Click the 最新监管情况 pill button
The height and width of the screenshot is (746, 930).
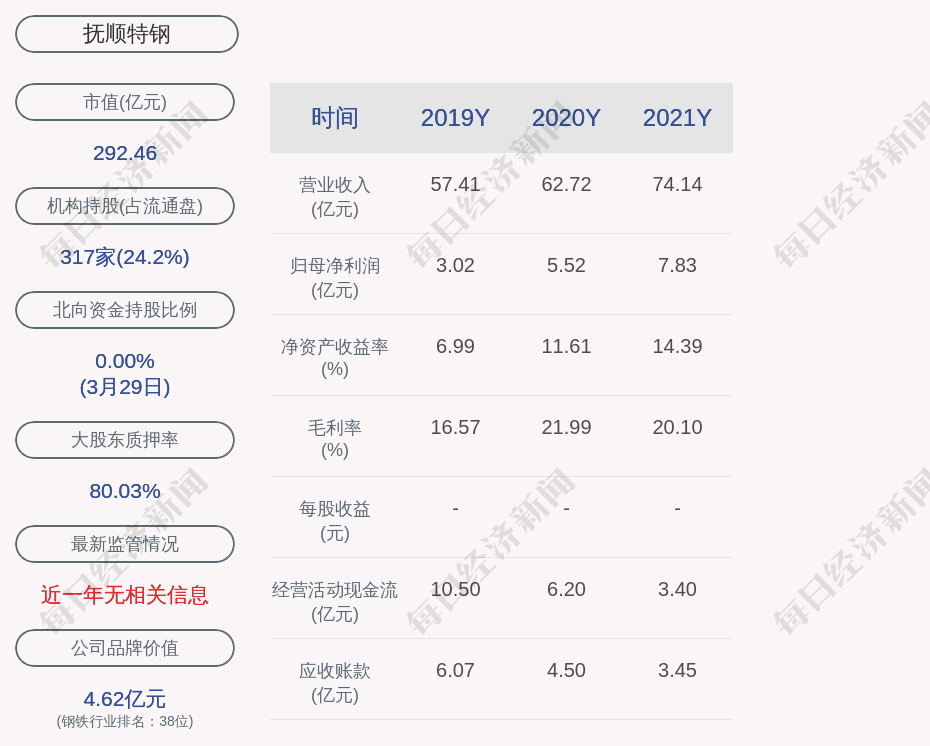tap(125, 544)
